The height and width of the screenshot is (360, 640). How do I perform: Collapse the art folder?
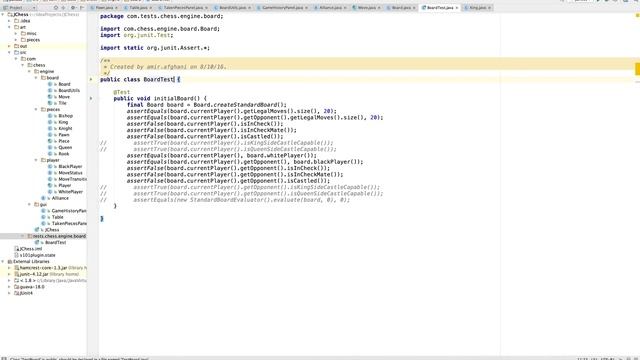[x=9, y=27]
